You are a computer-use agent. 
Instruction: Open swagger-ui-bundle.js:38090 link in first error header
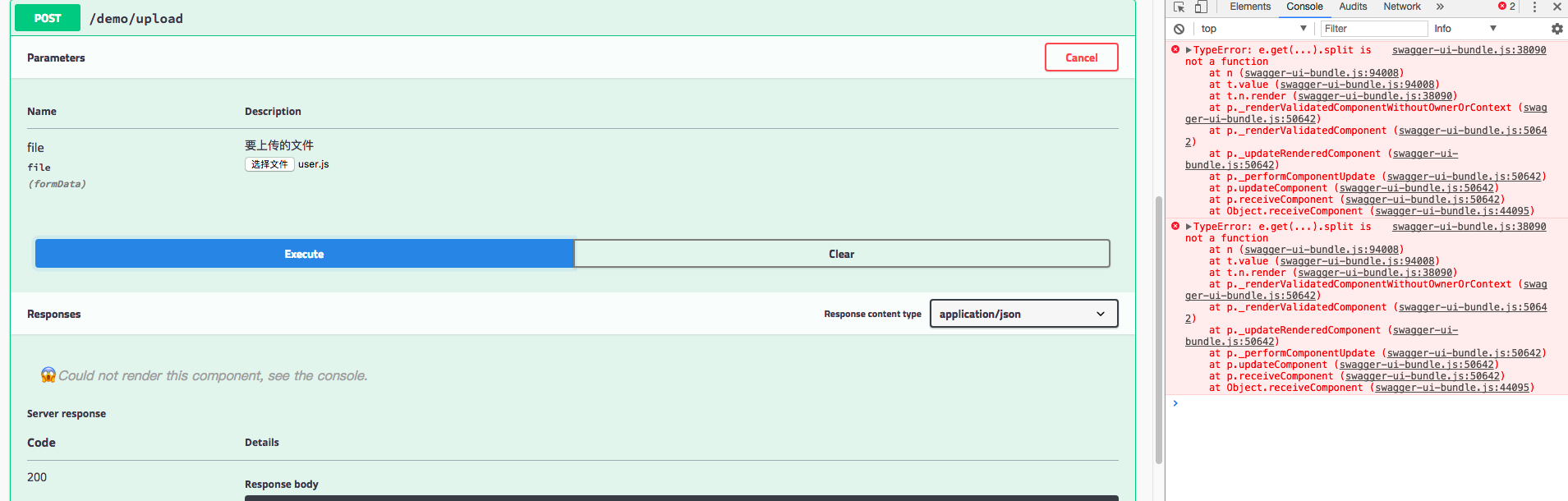[x=1469, y=50]
